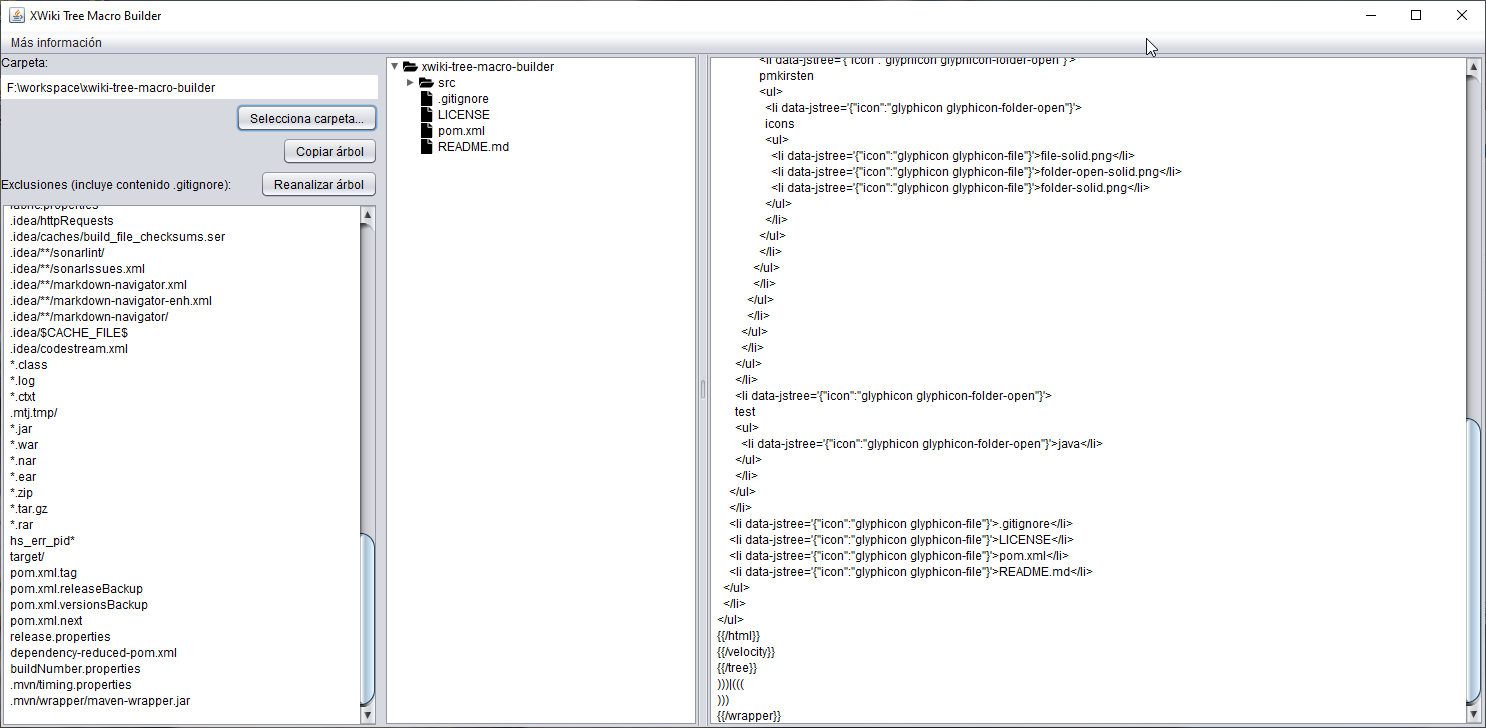Screen dimensions: 1486x728
Task: Click the pom.xml file icon
Action: (x=426, y=131)
